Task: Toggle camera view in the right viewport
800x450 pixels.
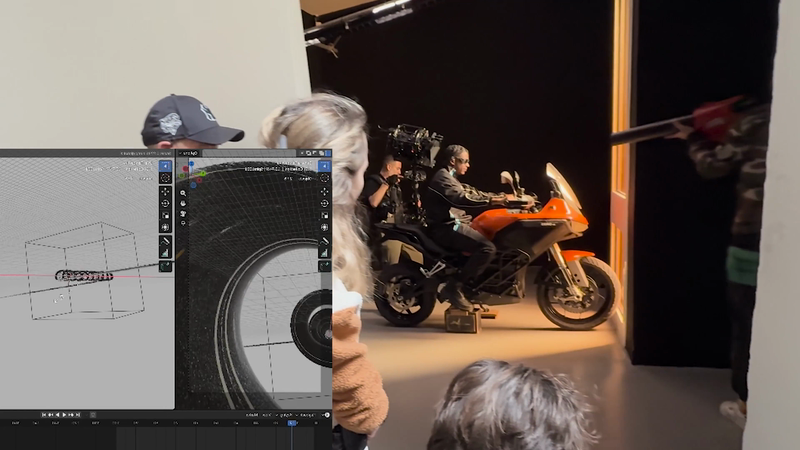Action: click(x=183, y=214)
